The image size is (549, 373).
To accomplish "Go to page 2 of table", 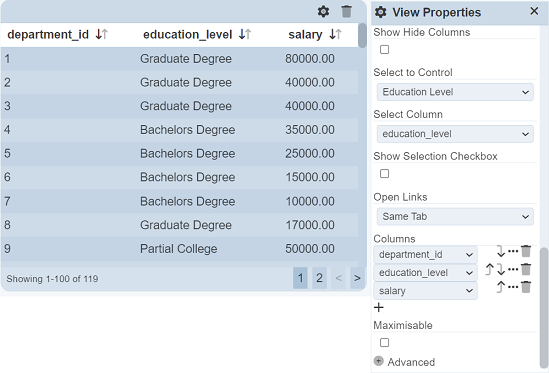I will (319, 278).
